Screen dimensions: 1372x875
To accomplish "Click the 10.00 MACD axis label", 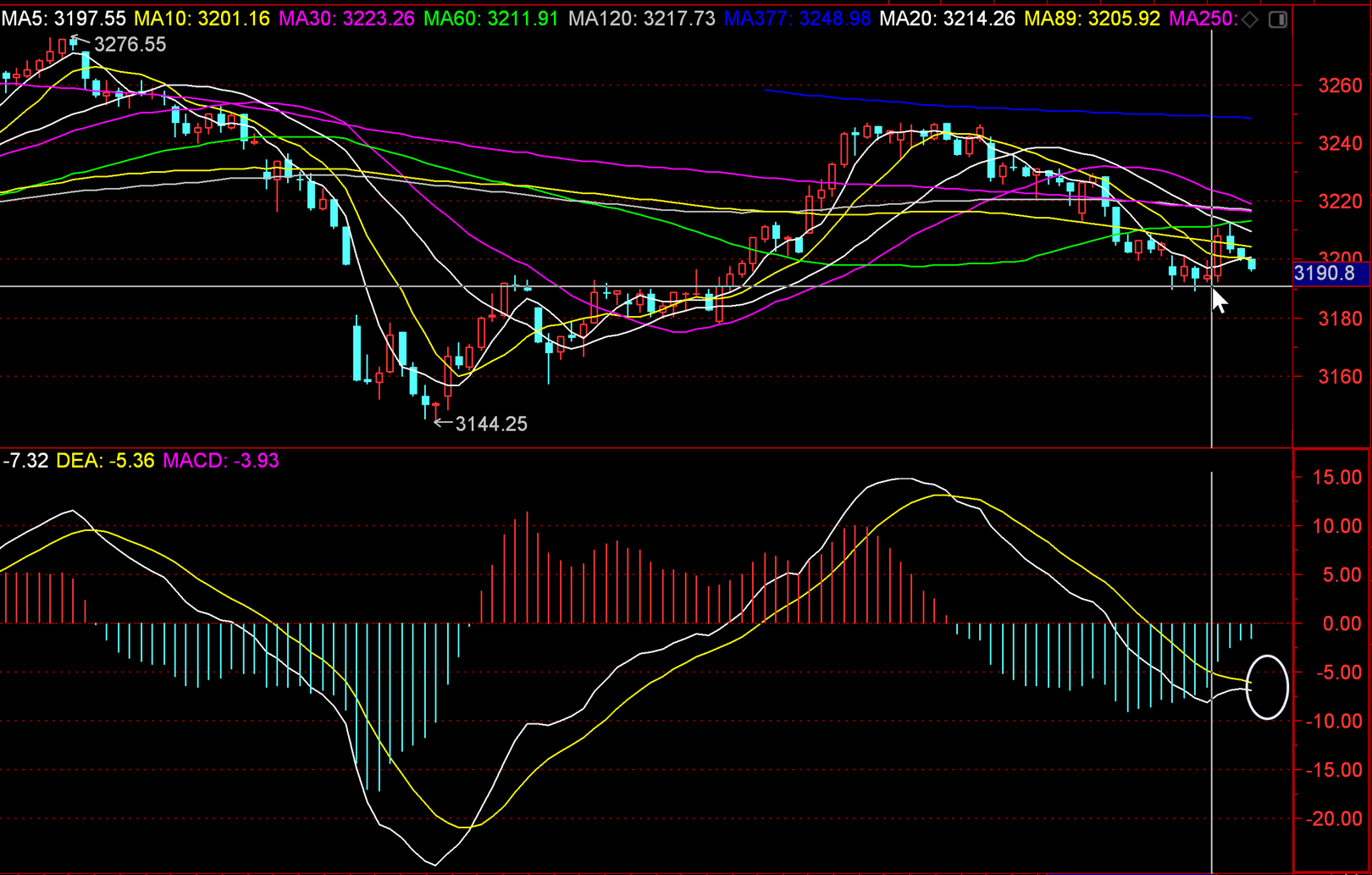I will click(1337, 527).
